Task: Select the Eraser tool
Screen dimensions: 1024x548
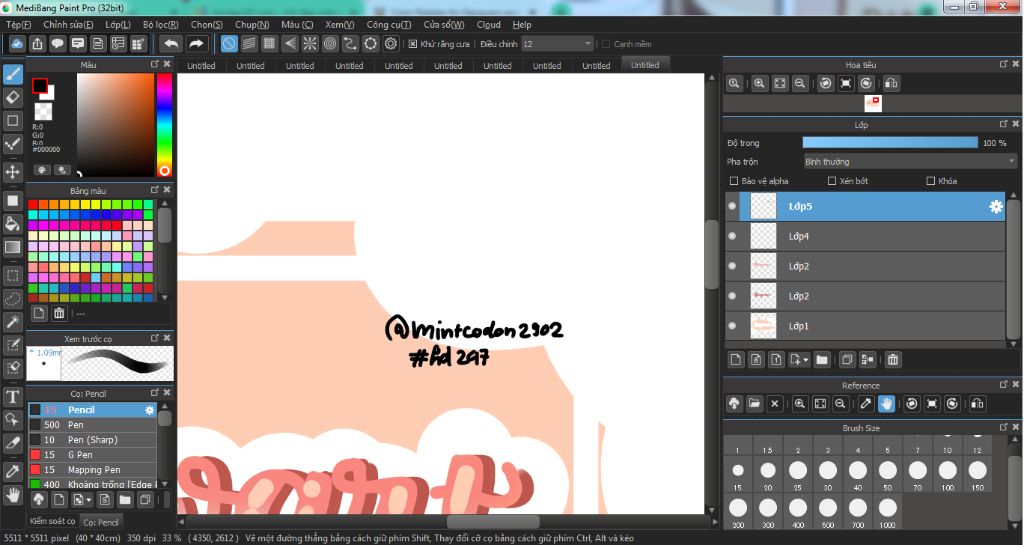Action: click(x=12, y=97)
